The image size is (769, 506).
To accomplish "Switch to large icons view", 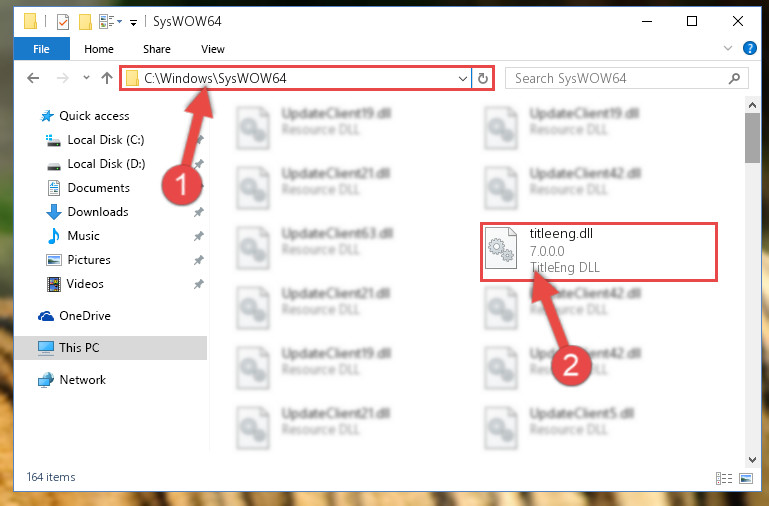I will coord(745,478).
